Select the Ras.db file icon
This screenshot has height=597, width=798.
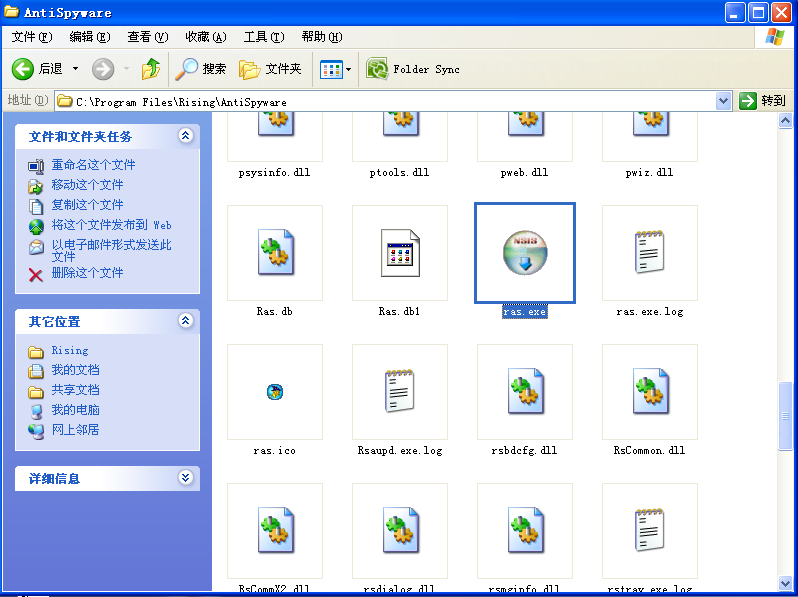(x=275, y=252)
